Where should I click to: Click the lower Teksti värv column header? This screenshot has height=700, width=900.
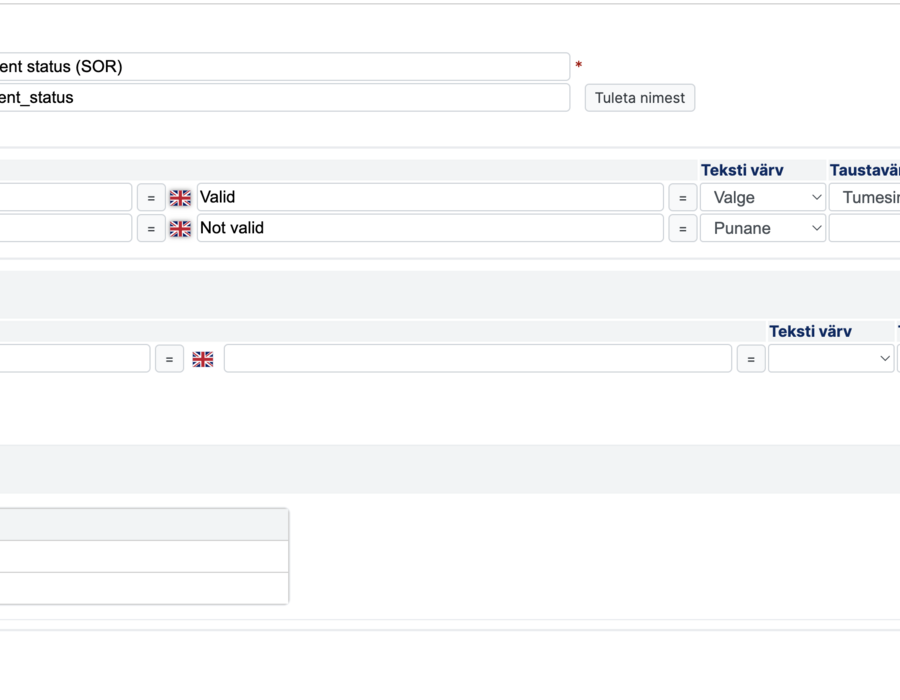810,332
